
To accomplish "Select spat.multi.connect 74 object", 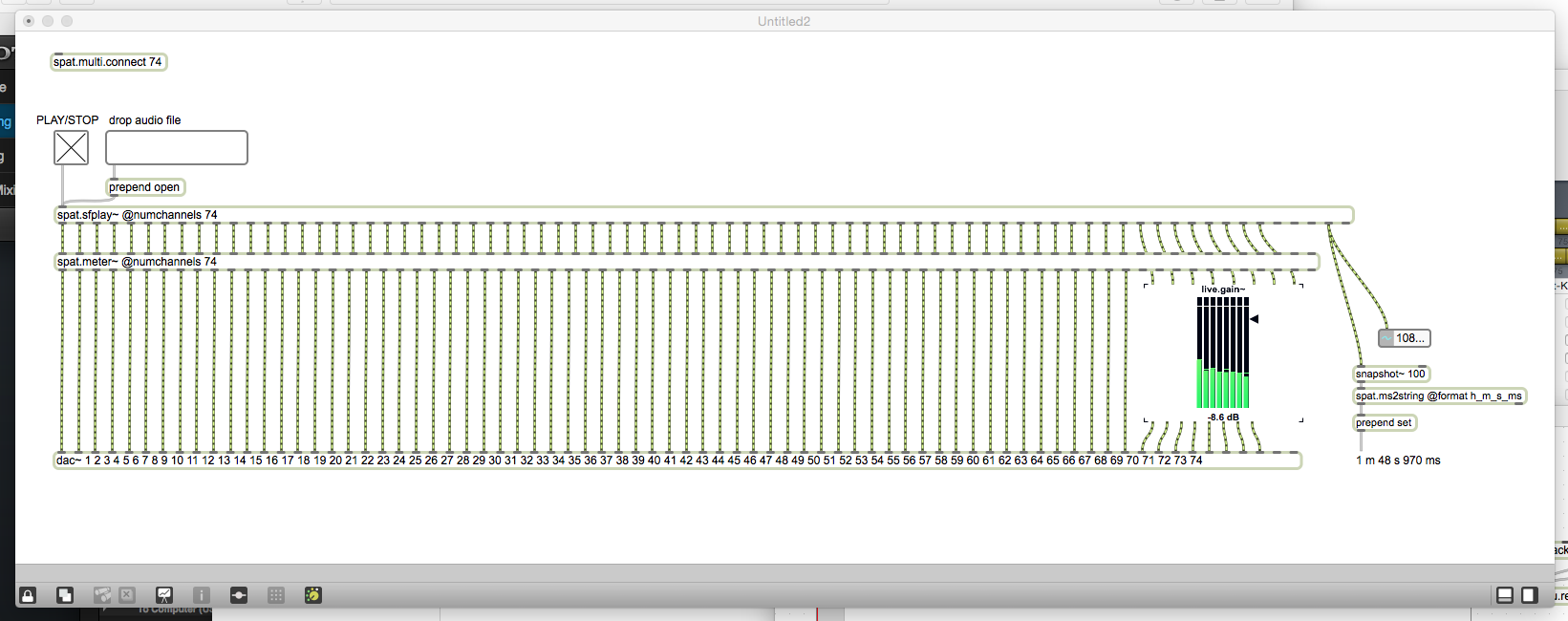I will tap(108, 62).
